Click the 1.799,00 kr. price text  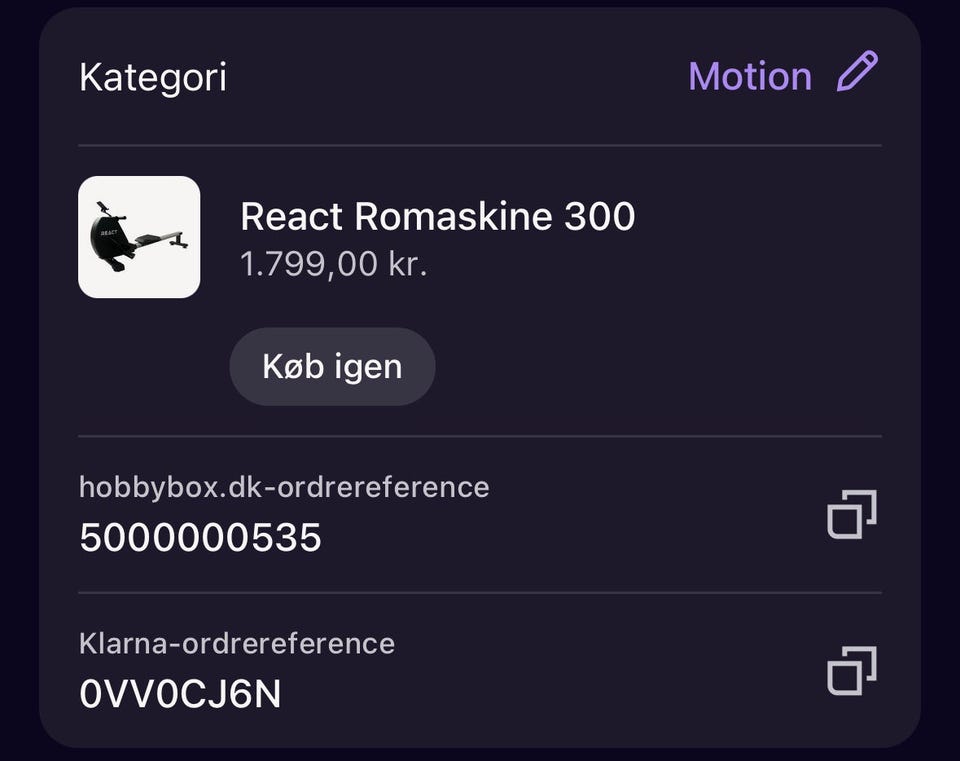click(x=333, y=265)
